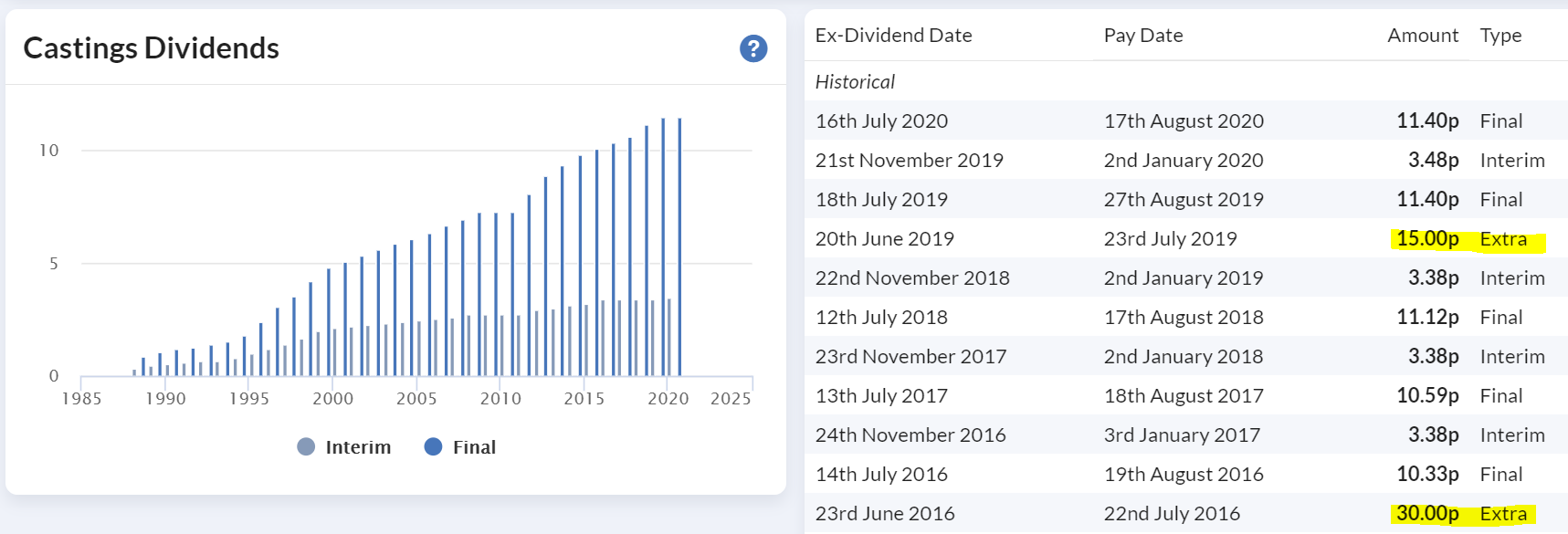Select the Amount column header

point(1423,36)
